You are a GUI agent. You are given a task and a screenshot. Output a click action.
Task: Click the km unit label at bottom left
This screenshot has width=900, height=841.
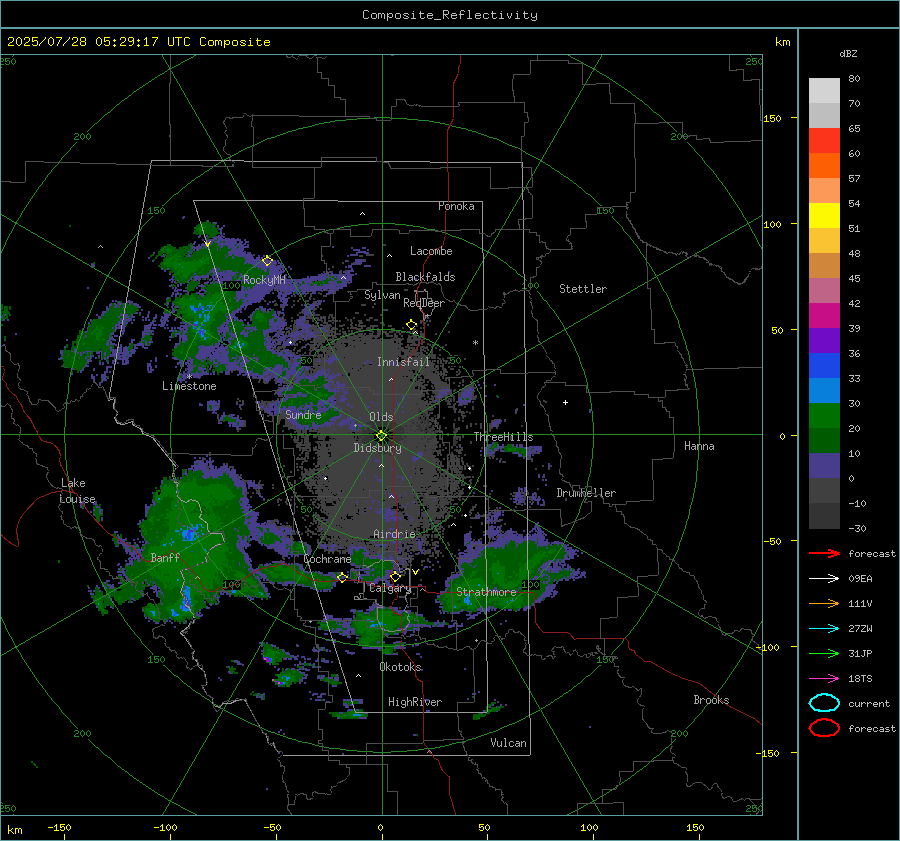point(15,830)
